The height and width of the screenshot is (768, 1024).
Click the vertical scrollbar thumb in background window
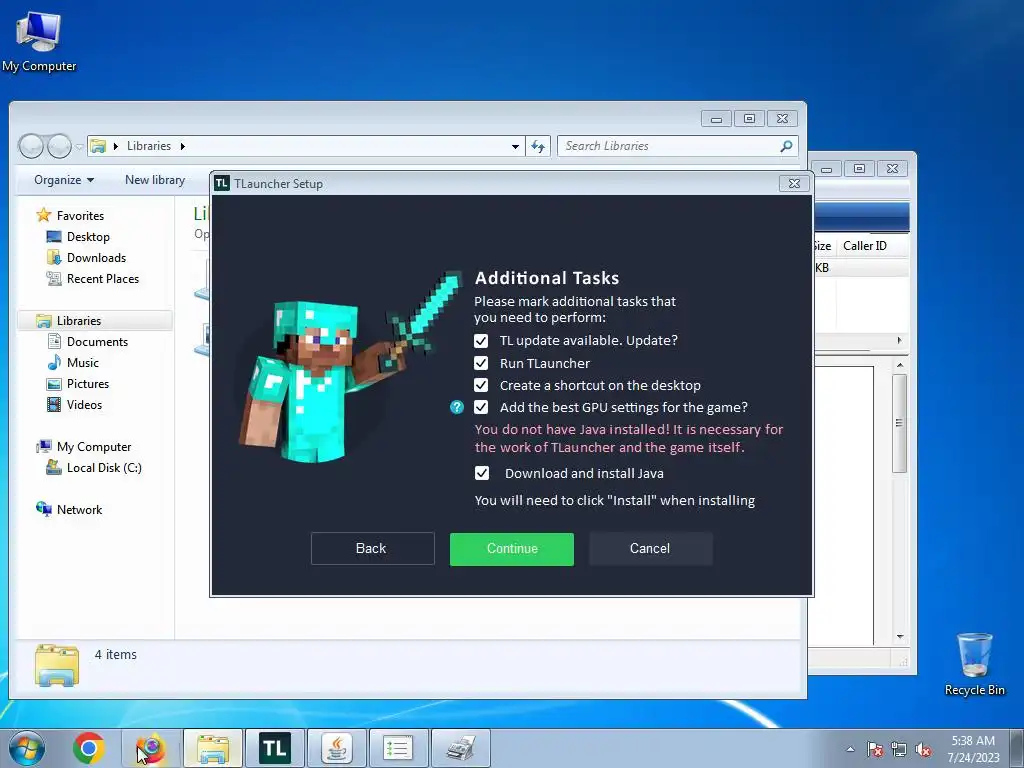click(899, 423)
